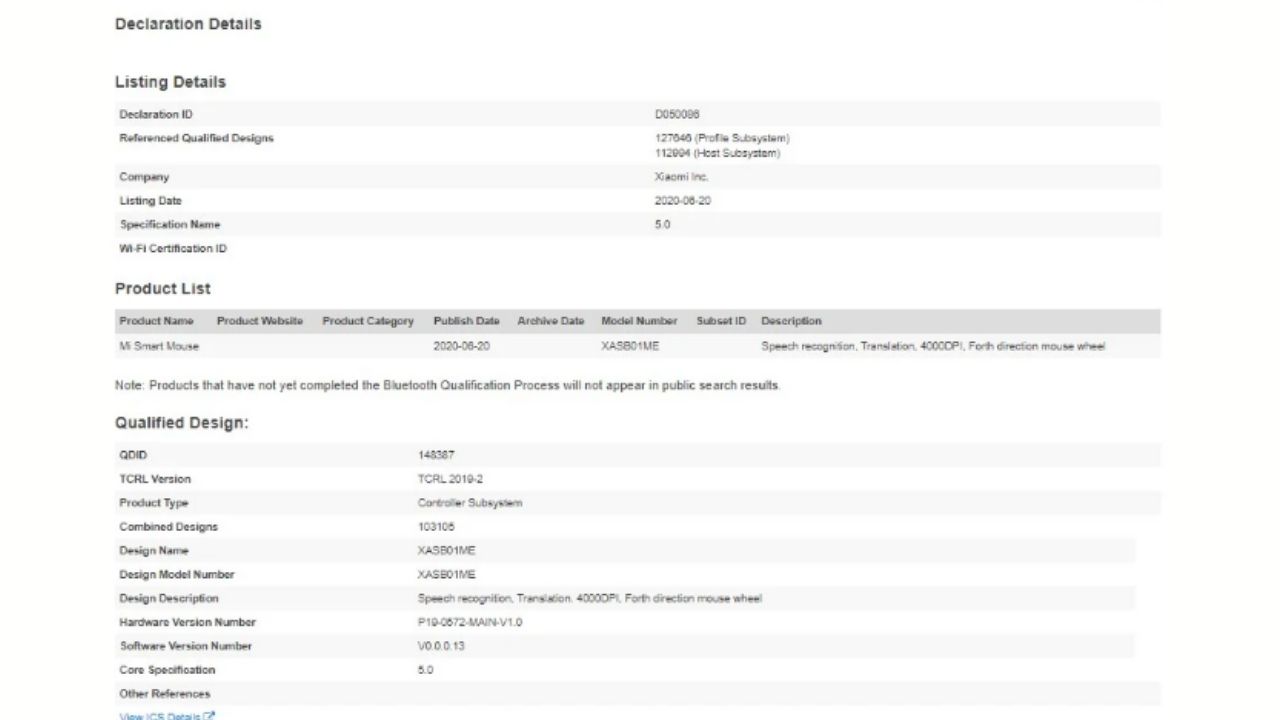
Task: Click the Company label
Action: pos(144,177)
